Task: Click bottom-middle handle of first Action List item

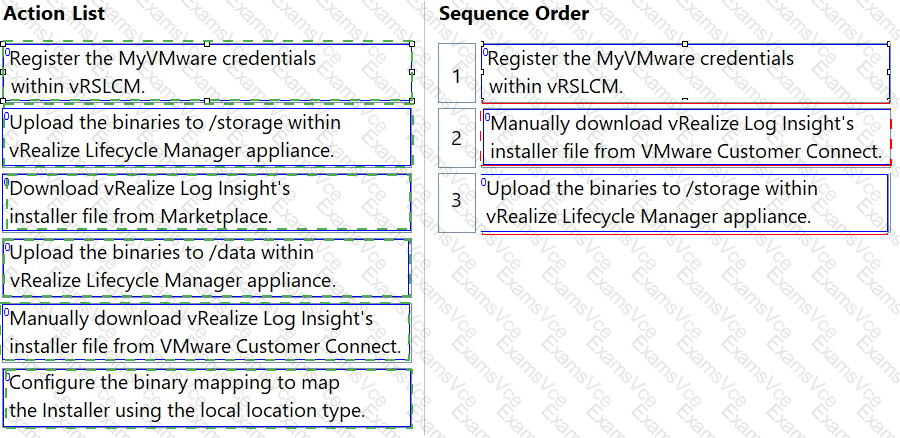Action: 207,101
